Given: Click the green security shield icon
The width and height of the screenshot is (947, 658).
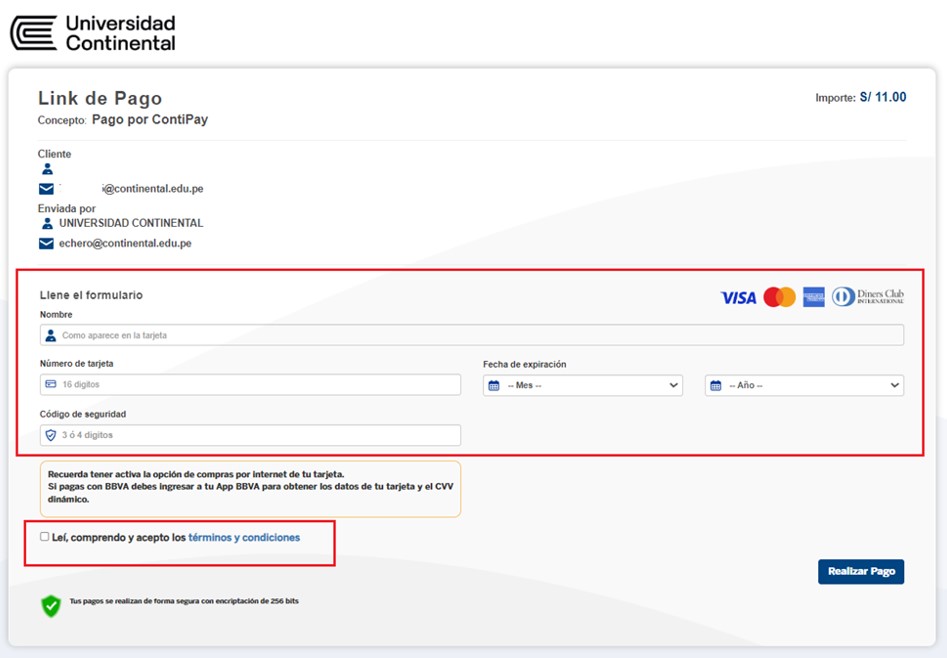Looking at the screenshot, I should [x=50, y=605].
